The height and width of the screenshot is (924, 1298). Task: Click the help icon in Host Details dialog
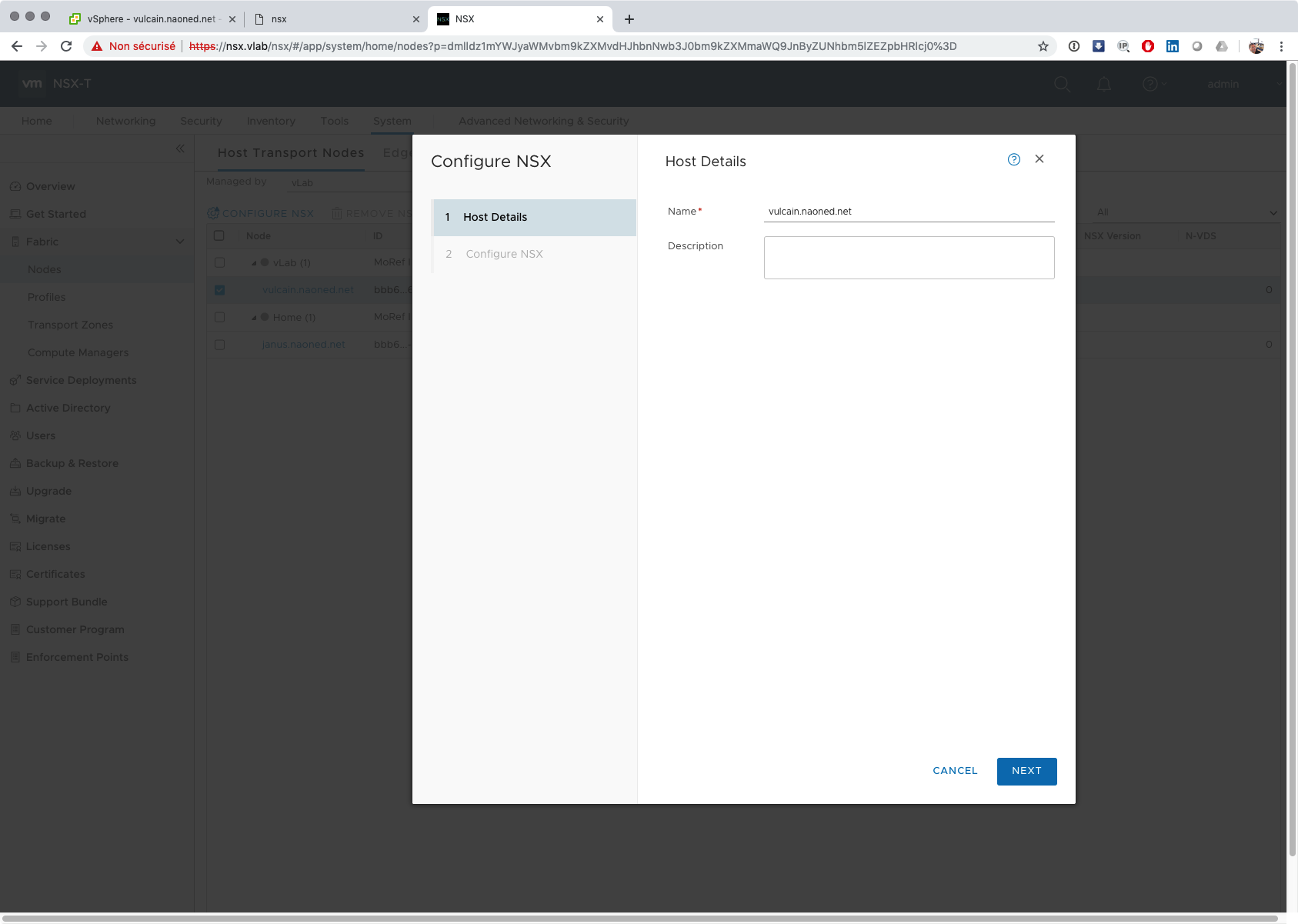1013,159
